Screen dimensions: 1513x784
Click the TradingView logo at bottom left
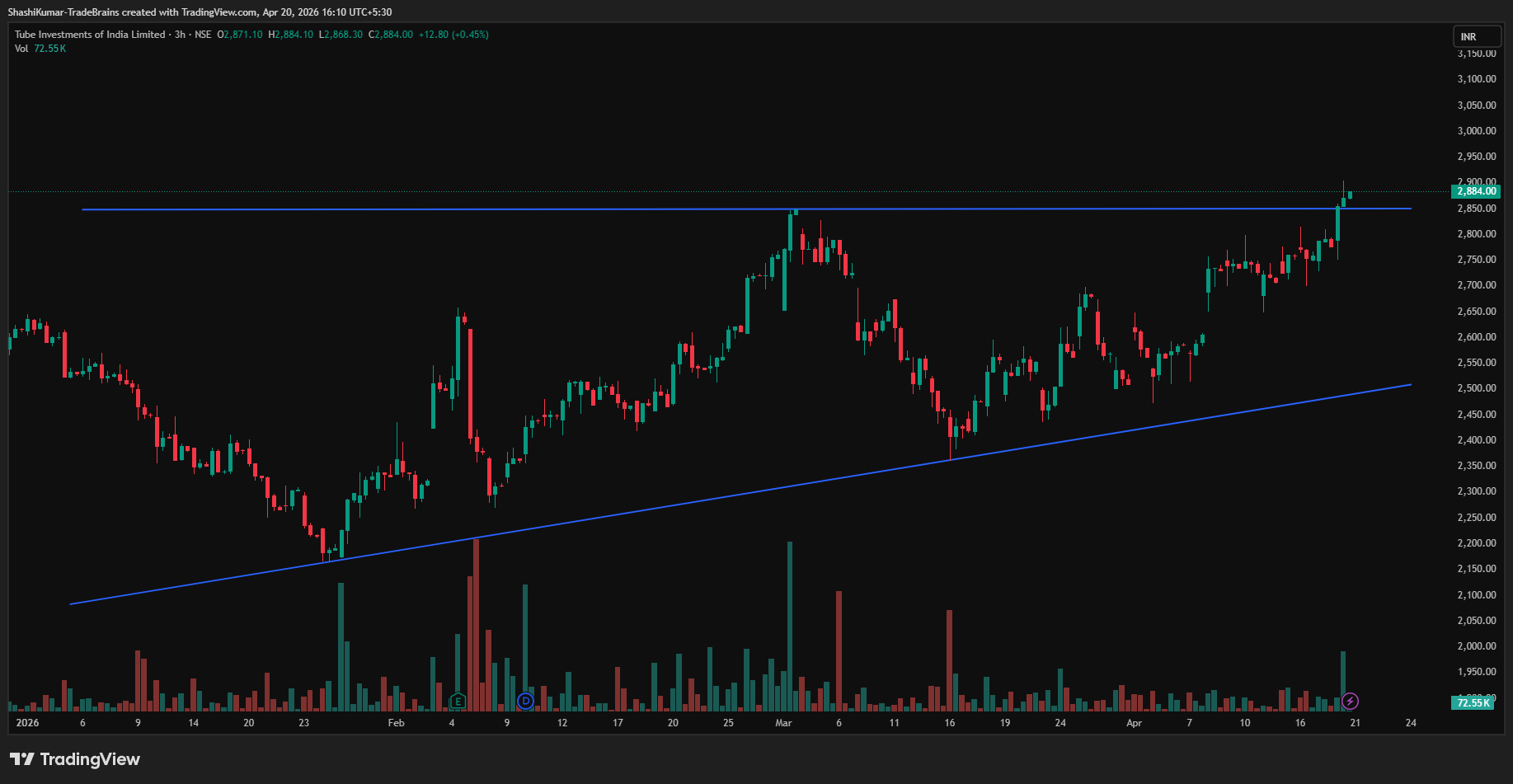pos(75,759)
